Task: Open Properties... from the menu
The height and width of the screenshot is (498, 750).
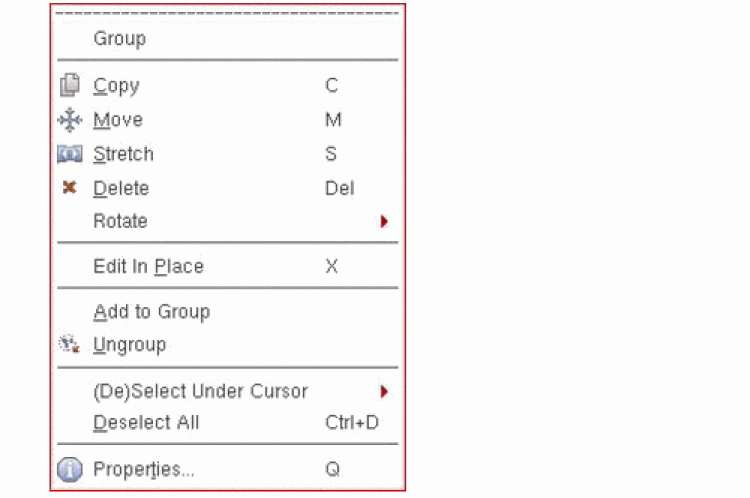Action: coord(143,469)
